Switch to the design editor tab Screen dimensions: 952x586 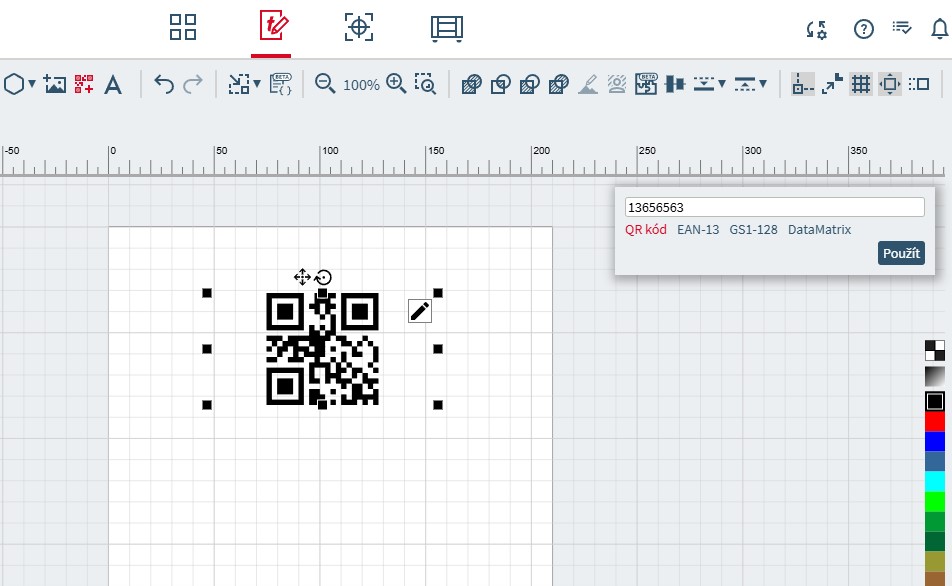click(x=272, y=27)
